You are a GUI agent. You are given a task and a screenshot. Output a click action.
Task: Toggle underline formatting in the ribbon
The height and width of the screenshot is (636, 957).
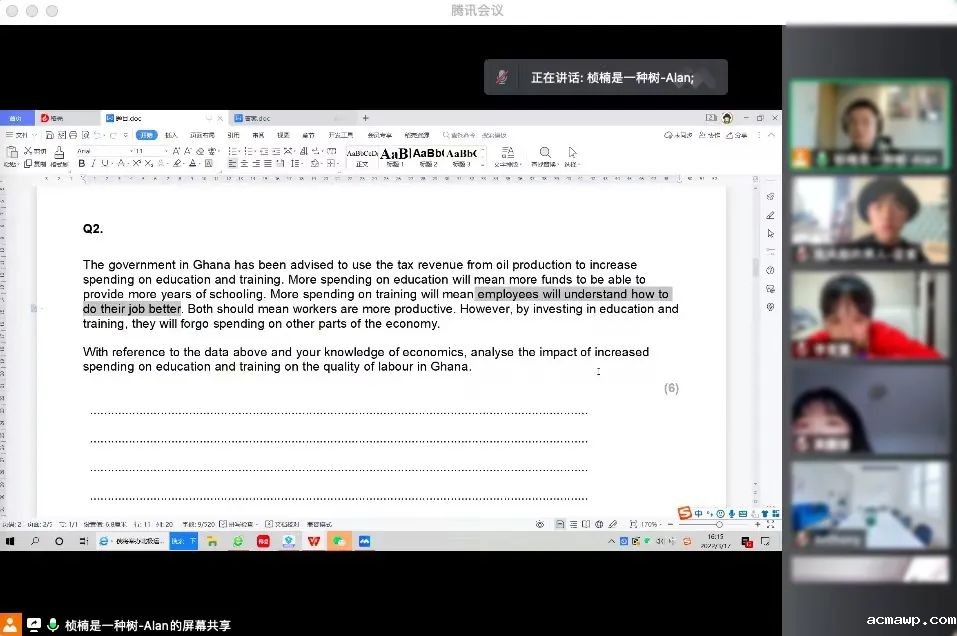tap(105, 164)
